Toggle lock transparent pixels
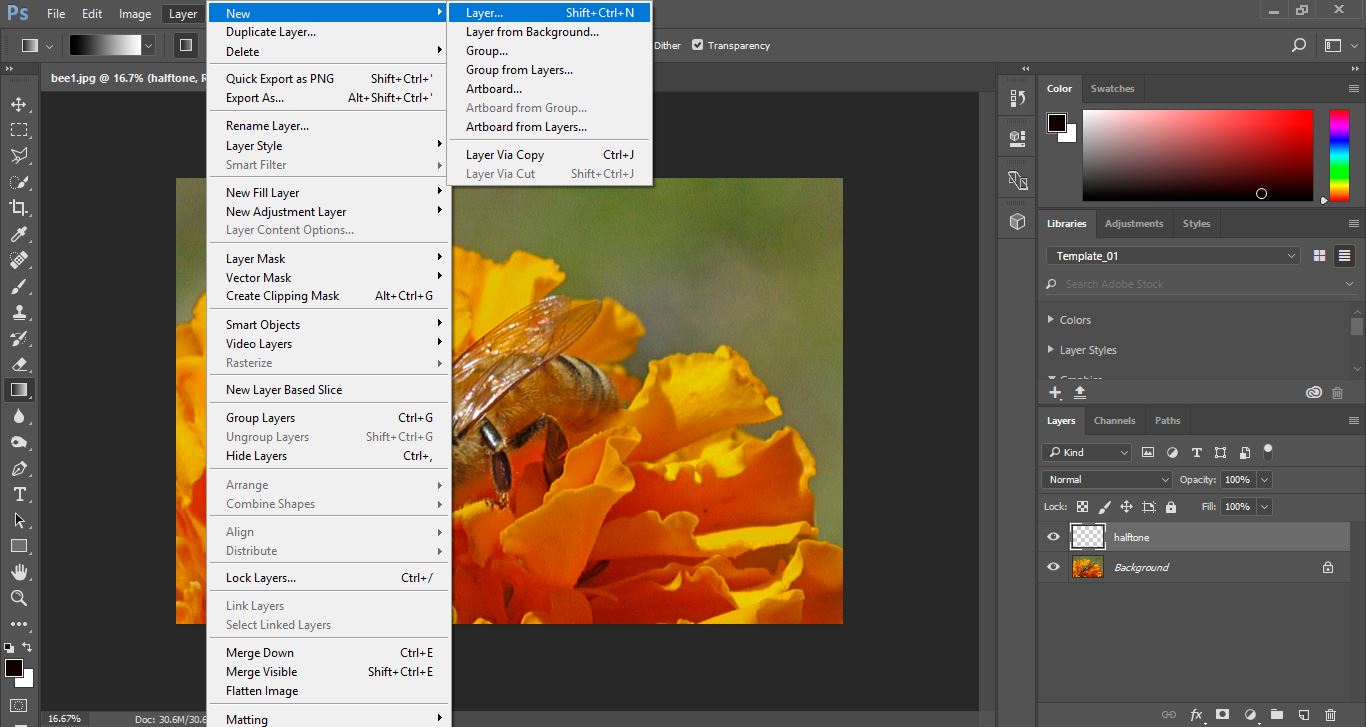The height and width of the screenshot is (727, 1366). point(1083,507)
